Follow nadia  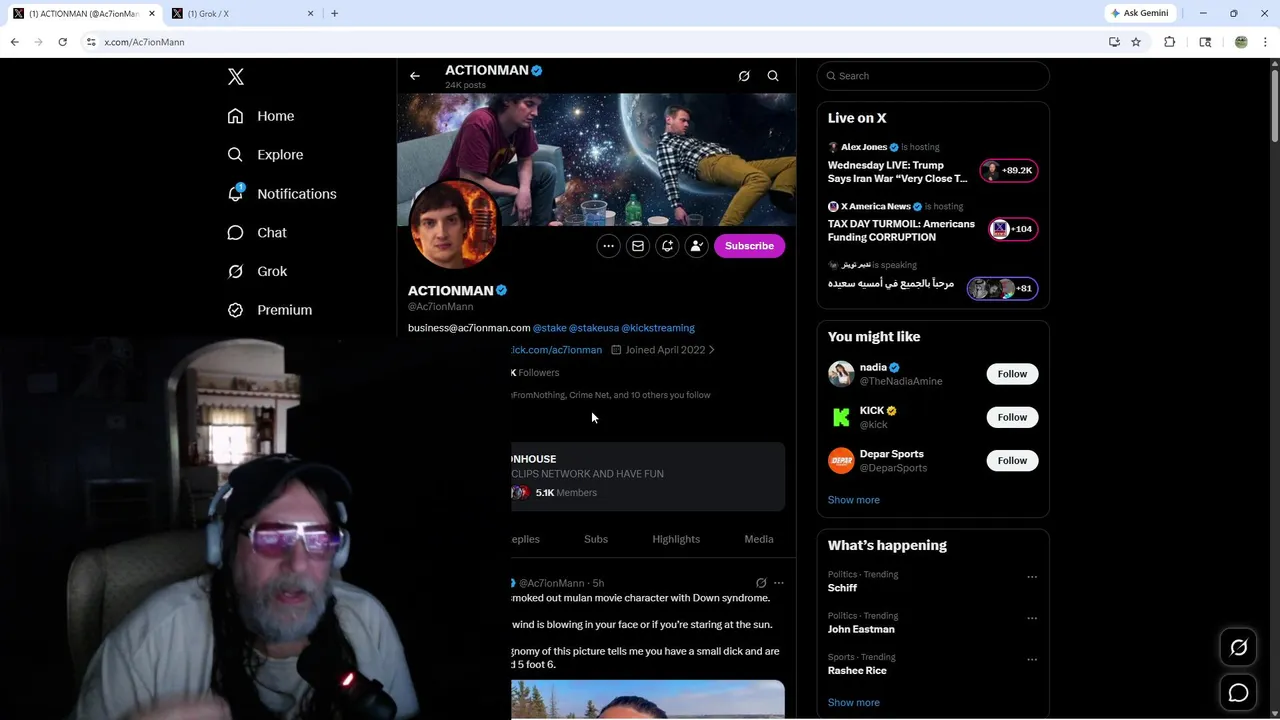(x=1012, y=374)
